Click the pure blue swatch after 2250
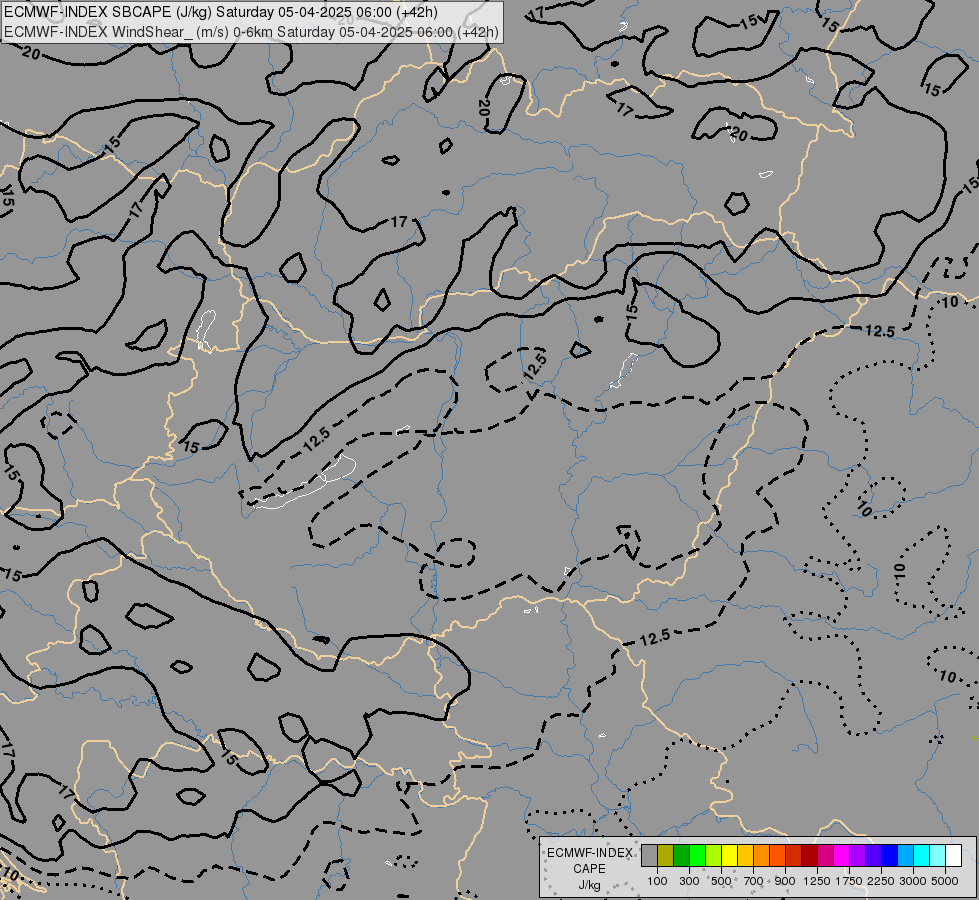Screen dimensions: 979x900 pyautogui.click(x=890, y=856)
